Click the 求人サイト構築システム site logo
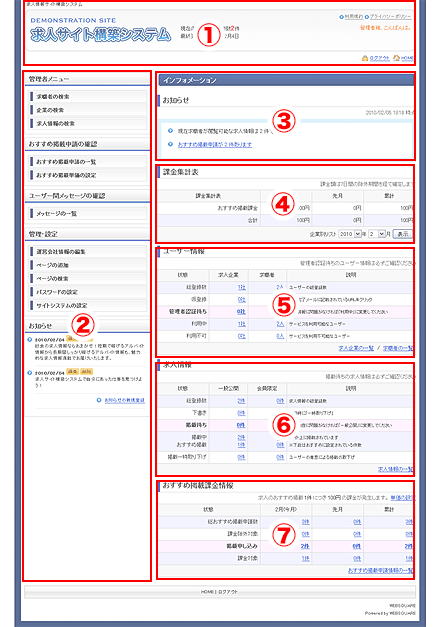441x627 pixels. [x=101, y=34]
